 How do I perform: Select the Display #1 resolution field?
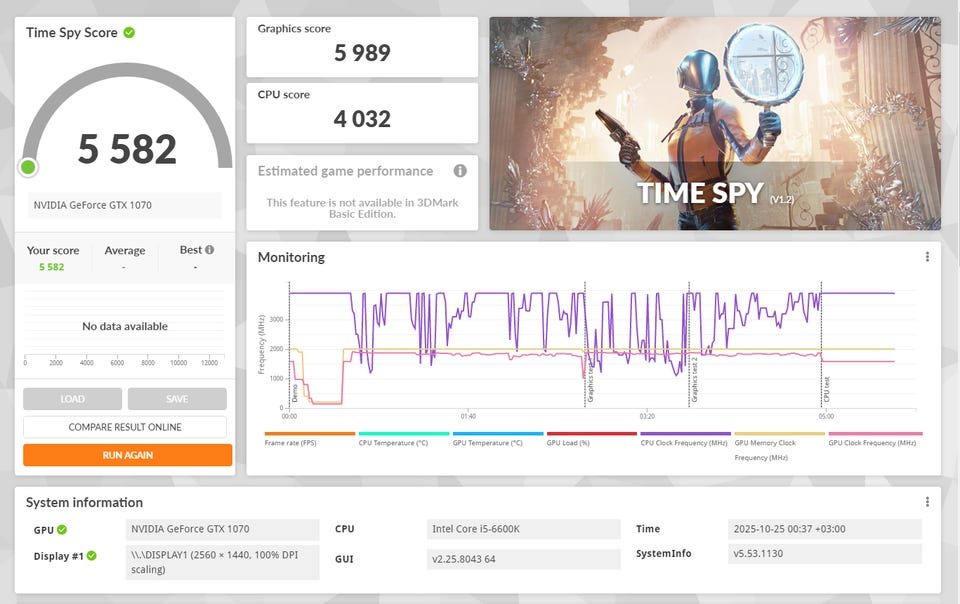(x=222, y=562)
